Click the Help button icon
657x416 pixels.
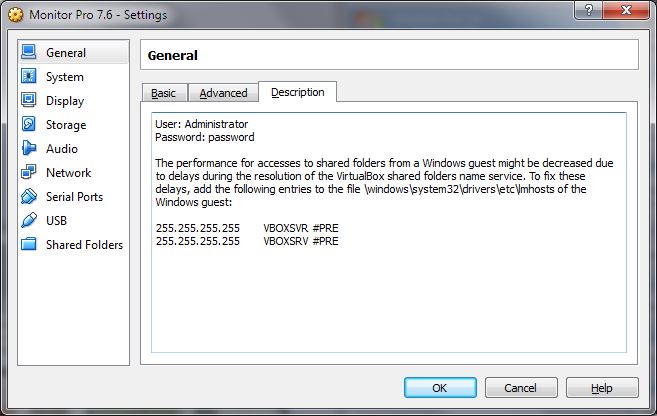tap(601, 388)
